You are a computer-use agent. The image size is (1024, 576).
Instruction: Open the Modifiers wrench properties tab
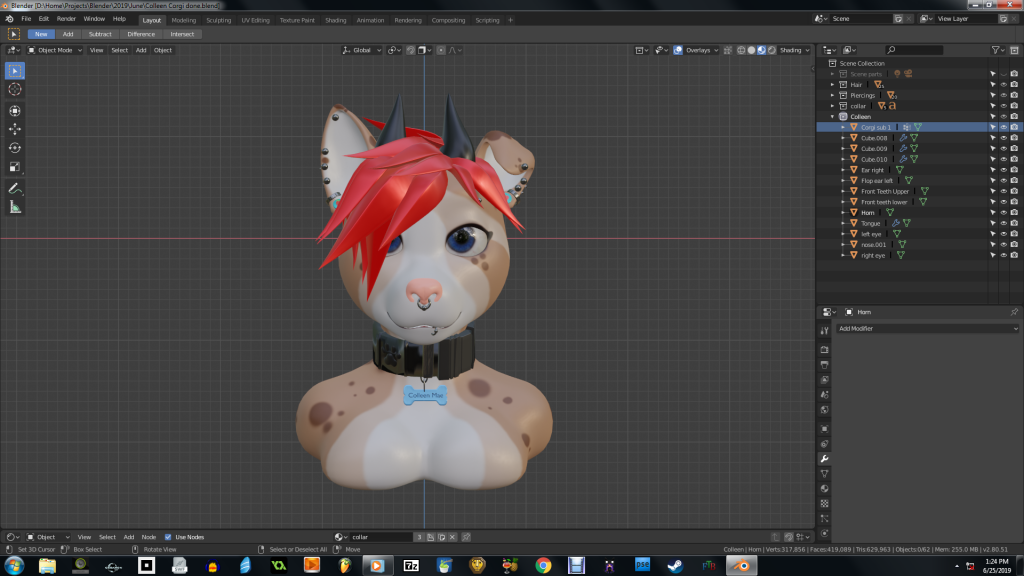824,458
